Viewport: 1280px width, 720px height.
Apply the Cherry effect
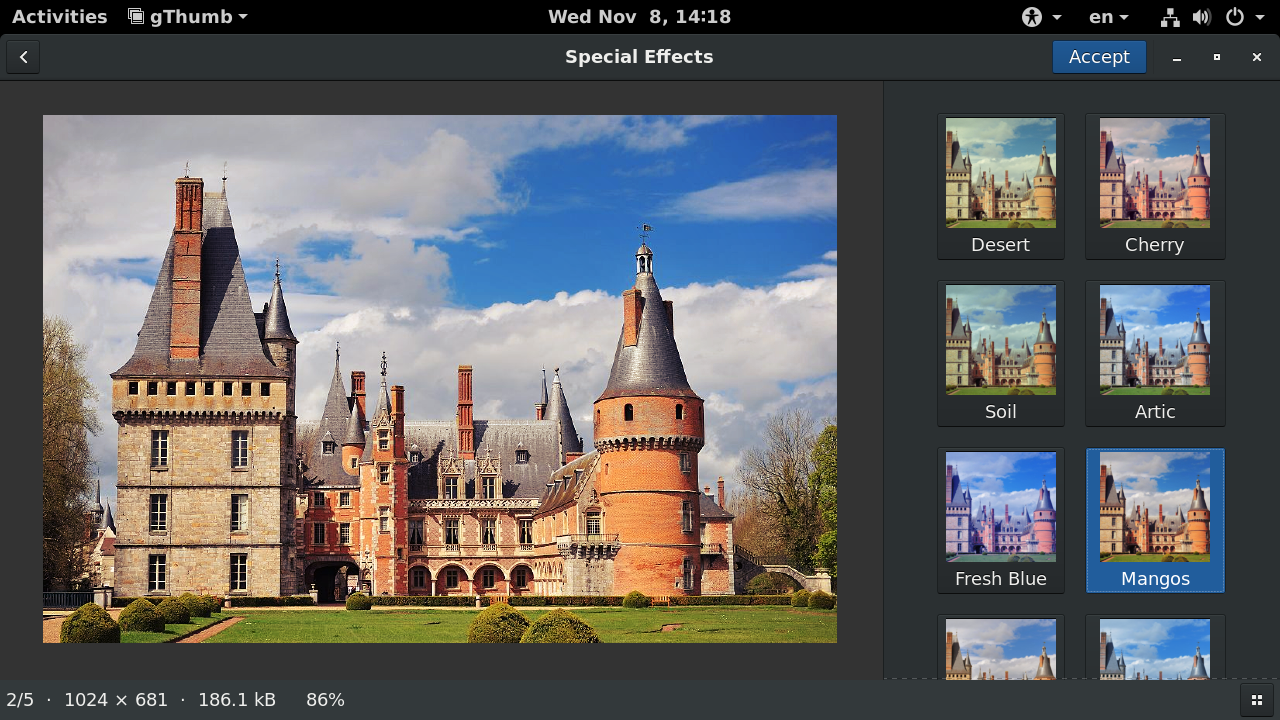point(1155,186)
